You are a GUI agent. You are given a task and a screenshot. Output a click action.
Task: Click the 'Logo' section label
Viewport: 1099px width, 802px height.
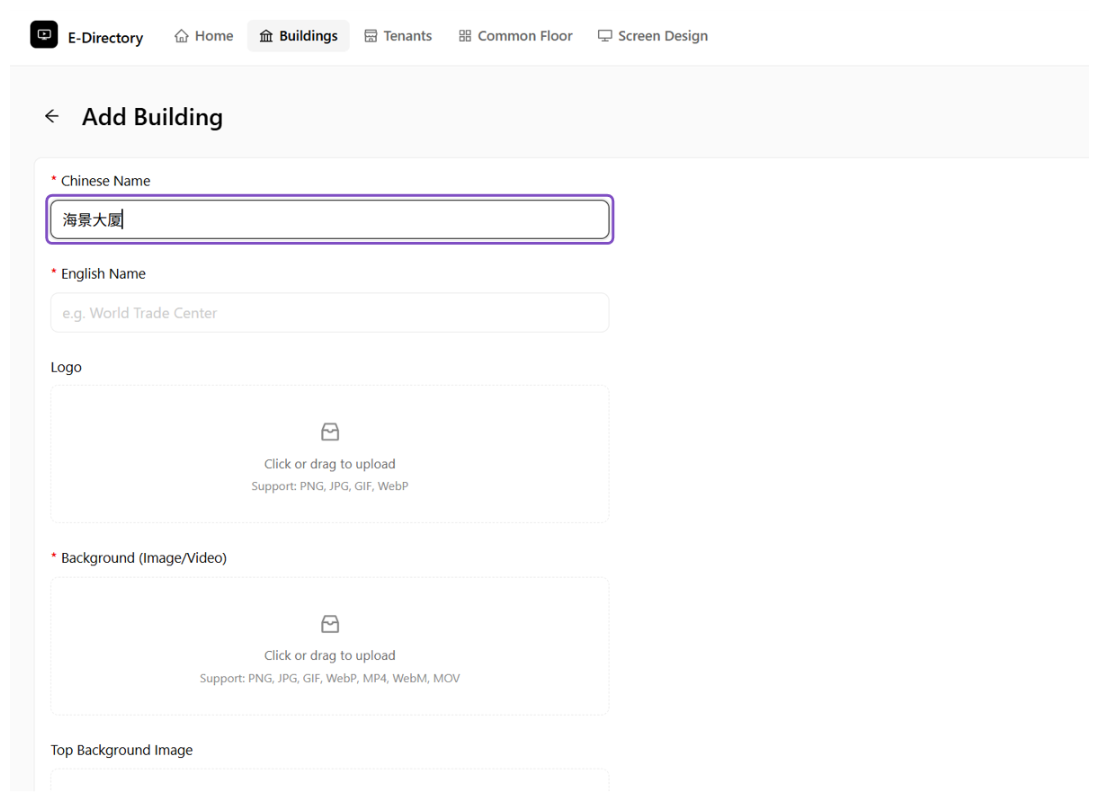(x=66, y=367)
